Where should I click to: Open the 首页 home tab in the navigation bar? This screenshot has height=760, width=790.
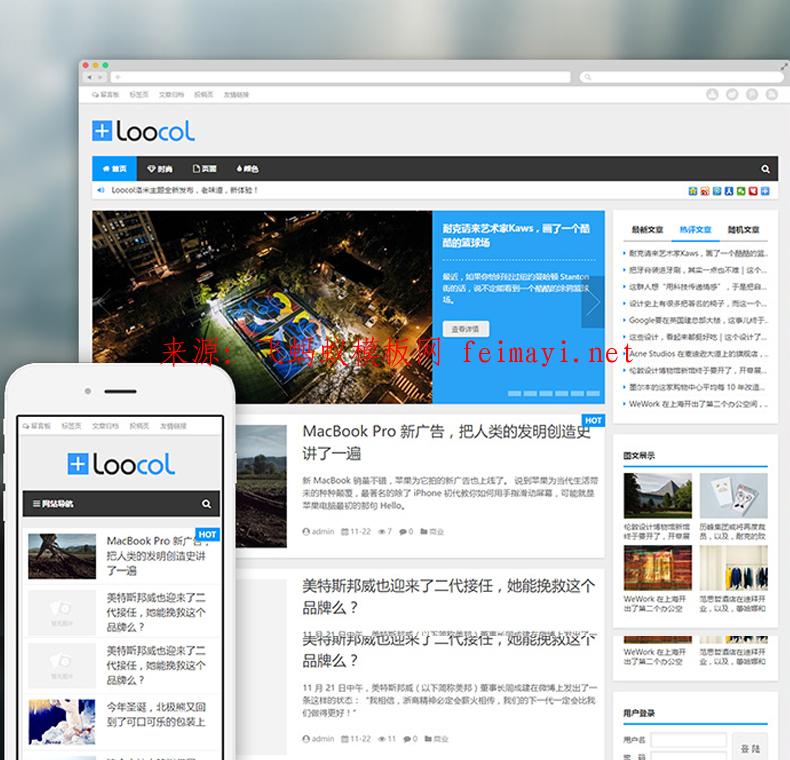pyautogui.click(x=113, y=169)
